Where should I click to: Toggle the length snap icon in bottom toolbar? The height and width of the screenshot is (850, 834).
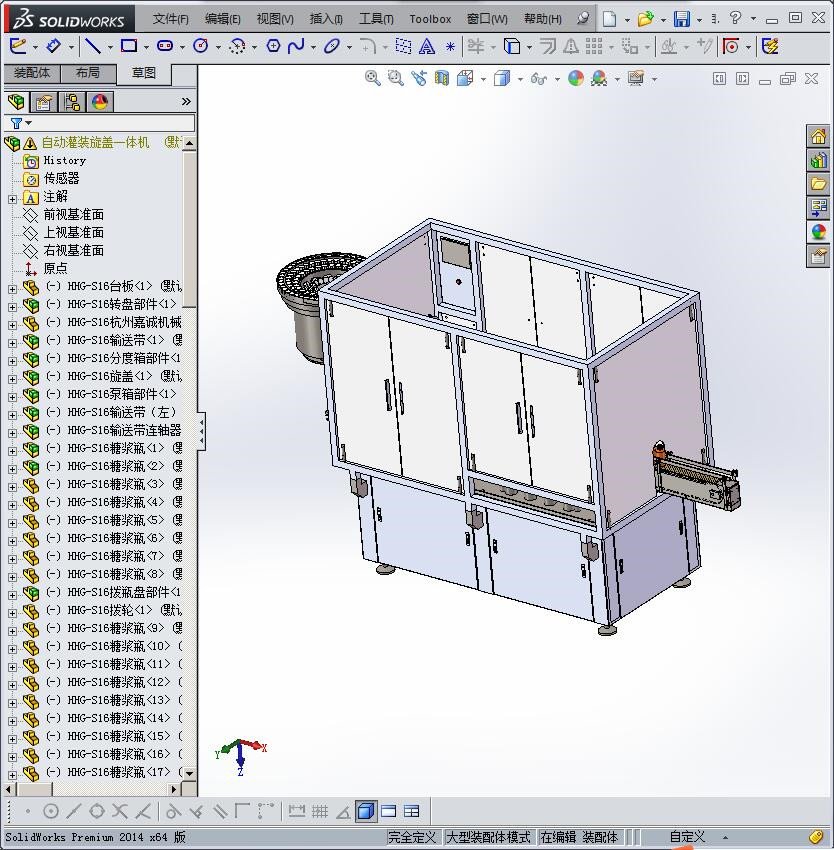pos(297,811)
